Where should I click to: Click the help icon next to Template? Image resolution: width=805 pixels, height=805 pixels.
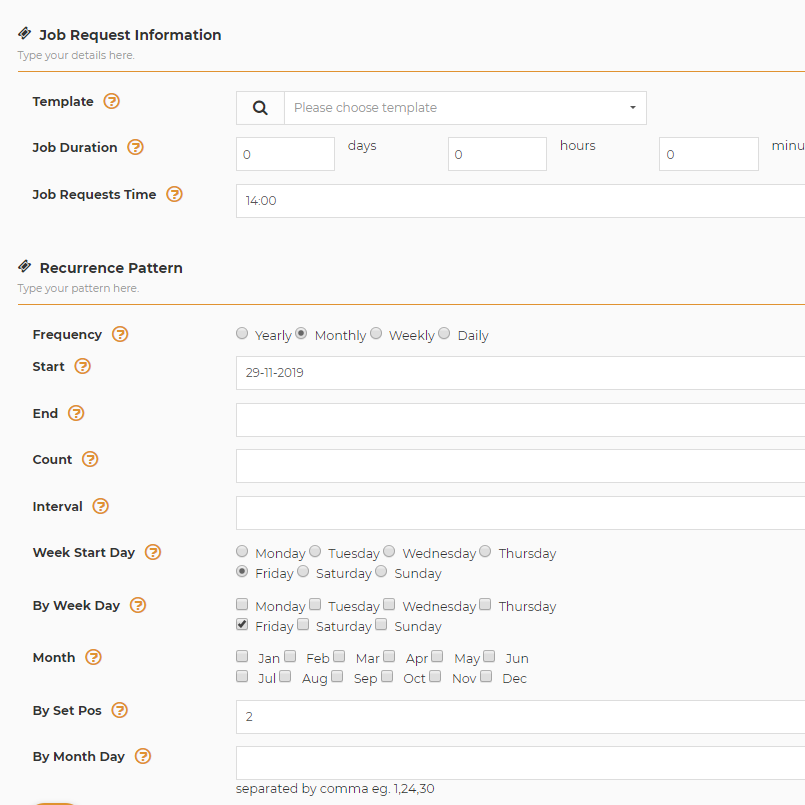pos(111,101)
